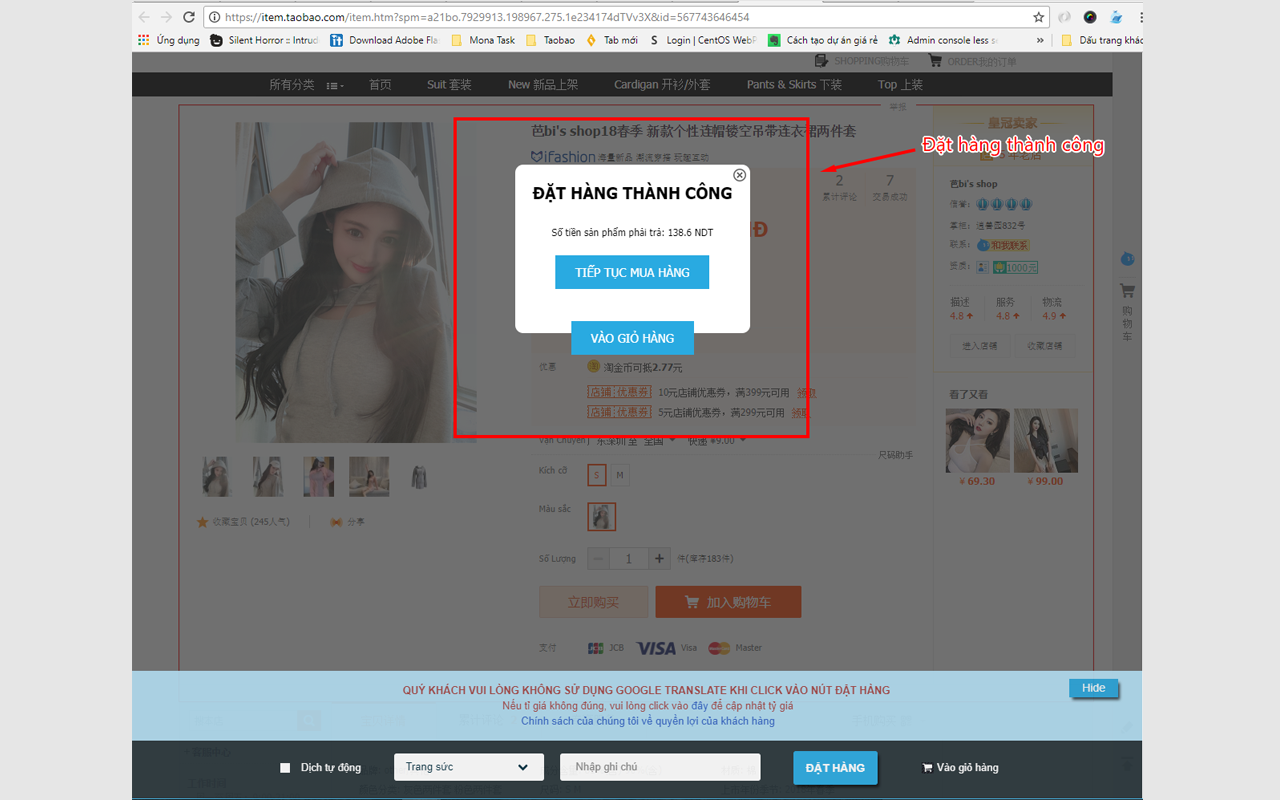
Task: Open Cardigan 开衫/外套 menu item
Action: click(x=662, y=85)
